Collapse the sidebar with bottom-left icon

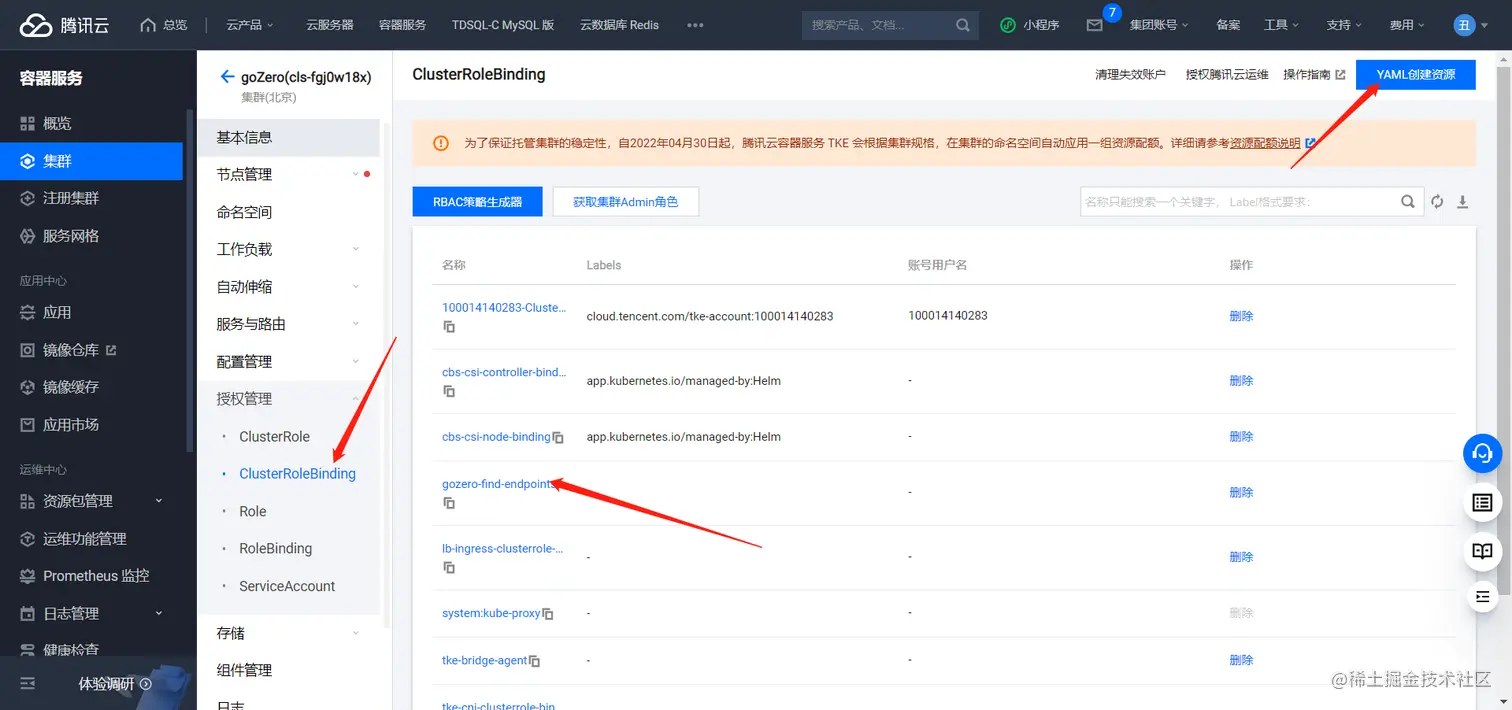[x=27, y=684]
